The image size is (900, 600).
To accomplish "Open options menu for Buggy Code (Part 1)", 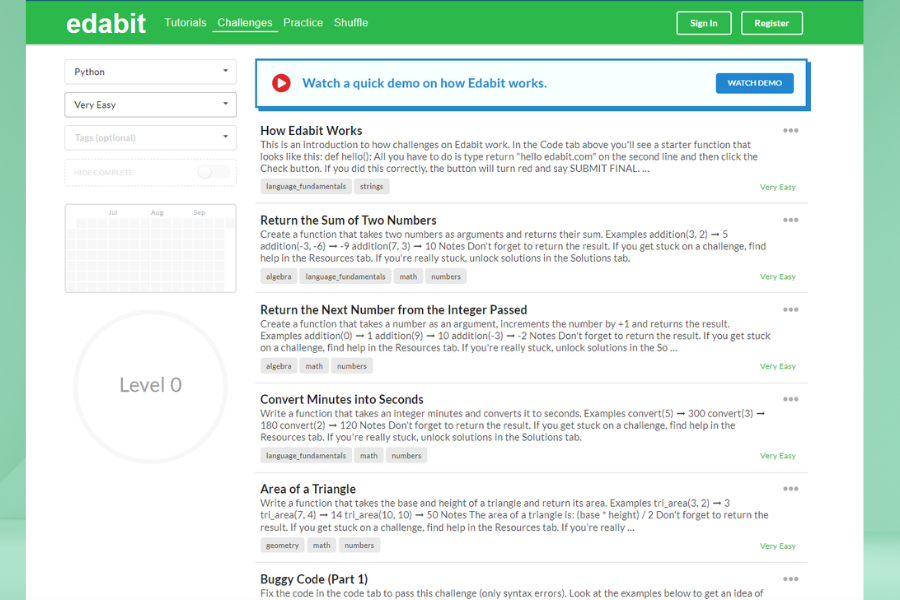I will [790, 579].
